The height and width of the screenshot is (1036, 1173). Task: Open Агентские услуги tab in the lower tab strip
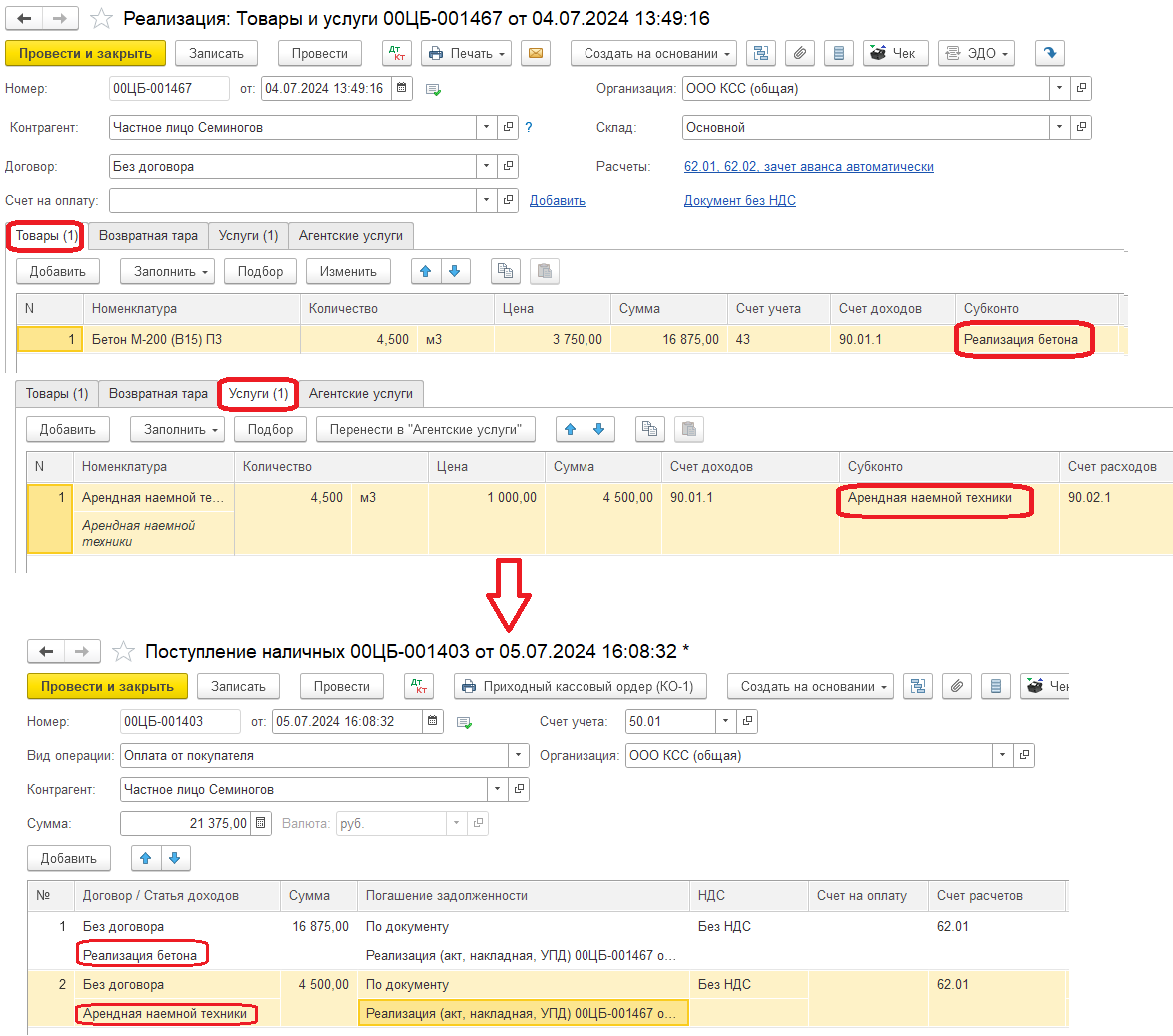(361, 394)
